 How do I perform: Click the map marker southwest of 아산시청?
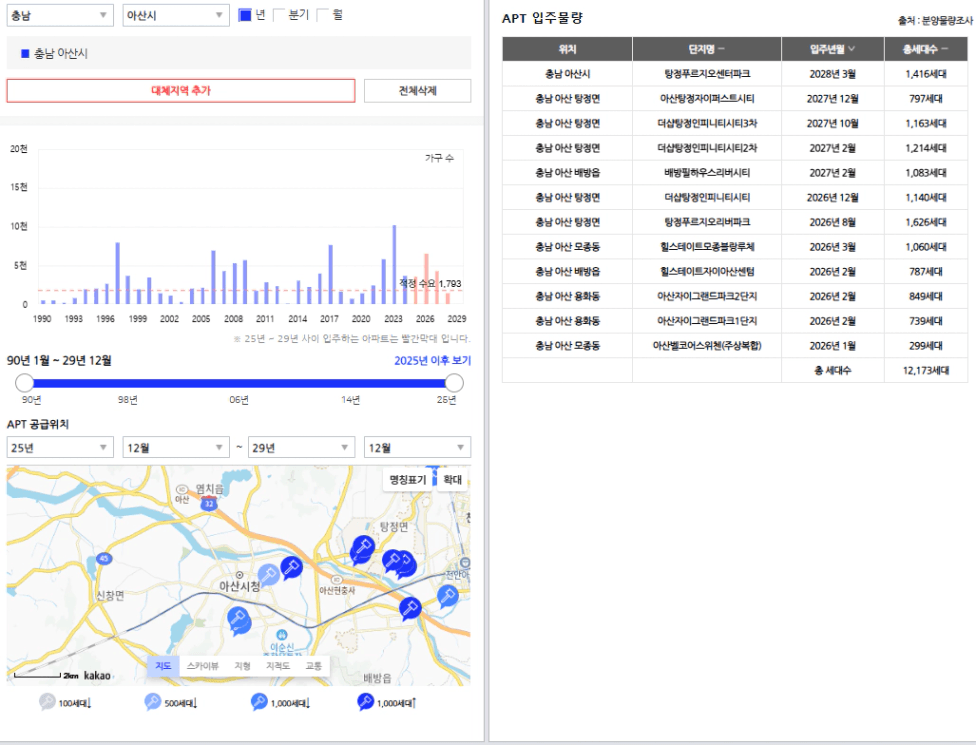click(238, 620)
